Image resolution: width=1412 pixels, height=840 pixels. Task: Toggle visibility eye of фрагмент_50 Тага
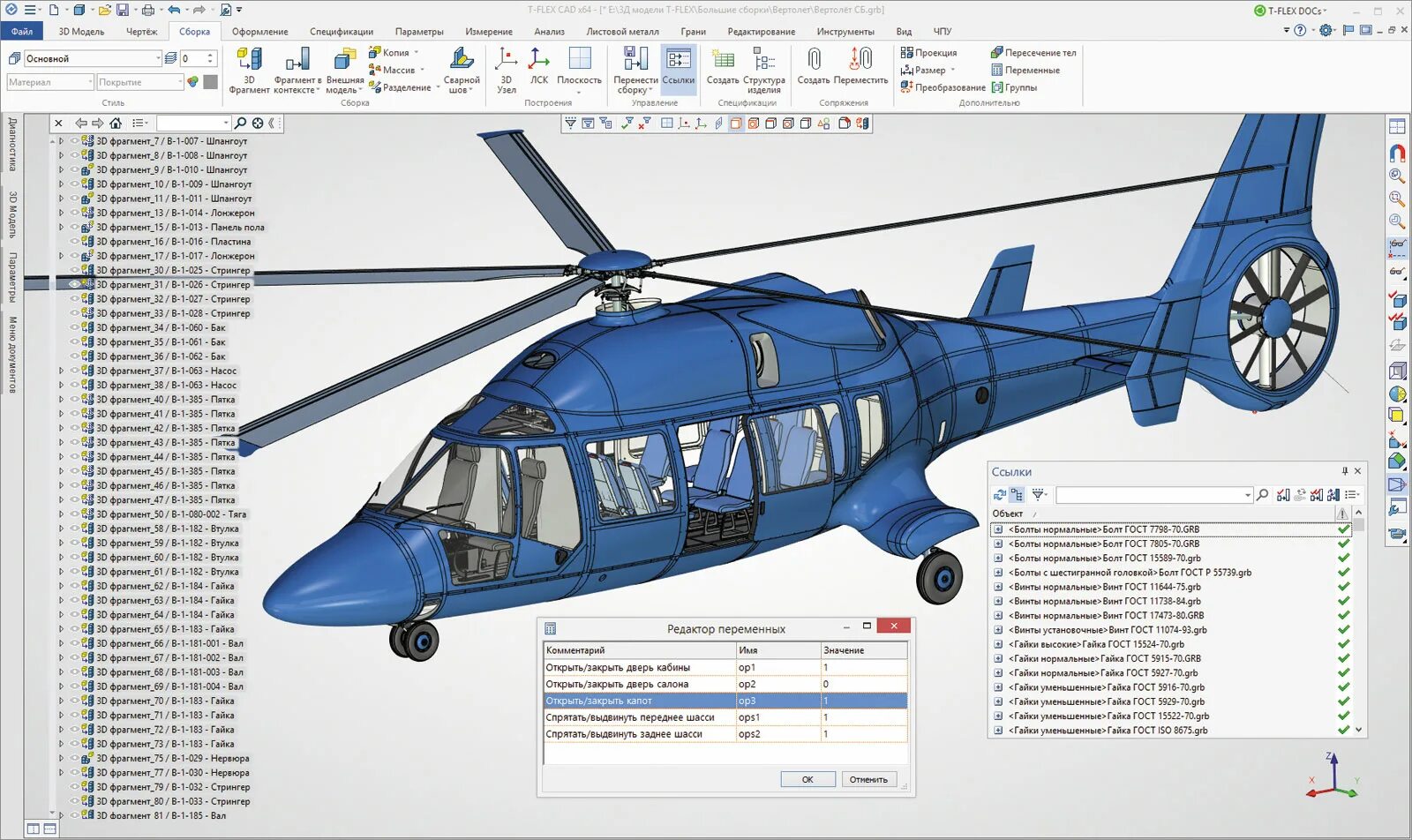(75, 514)
